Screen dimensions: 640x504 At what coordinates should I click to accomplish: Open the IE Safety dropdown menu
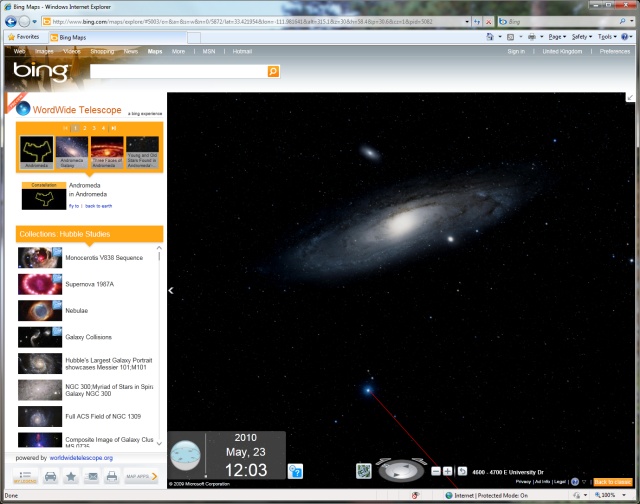tap(582, 37)
